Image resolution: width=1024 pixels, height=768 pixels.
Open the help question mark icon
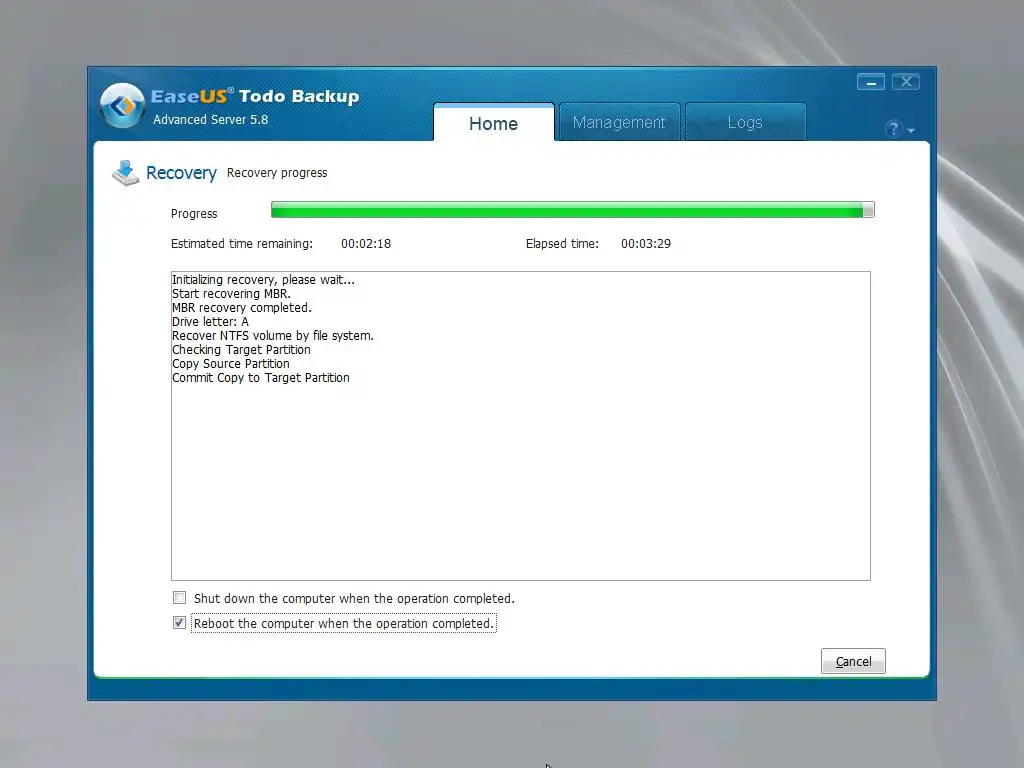893,129
